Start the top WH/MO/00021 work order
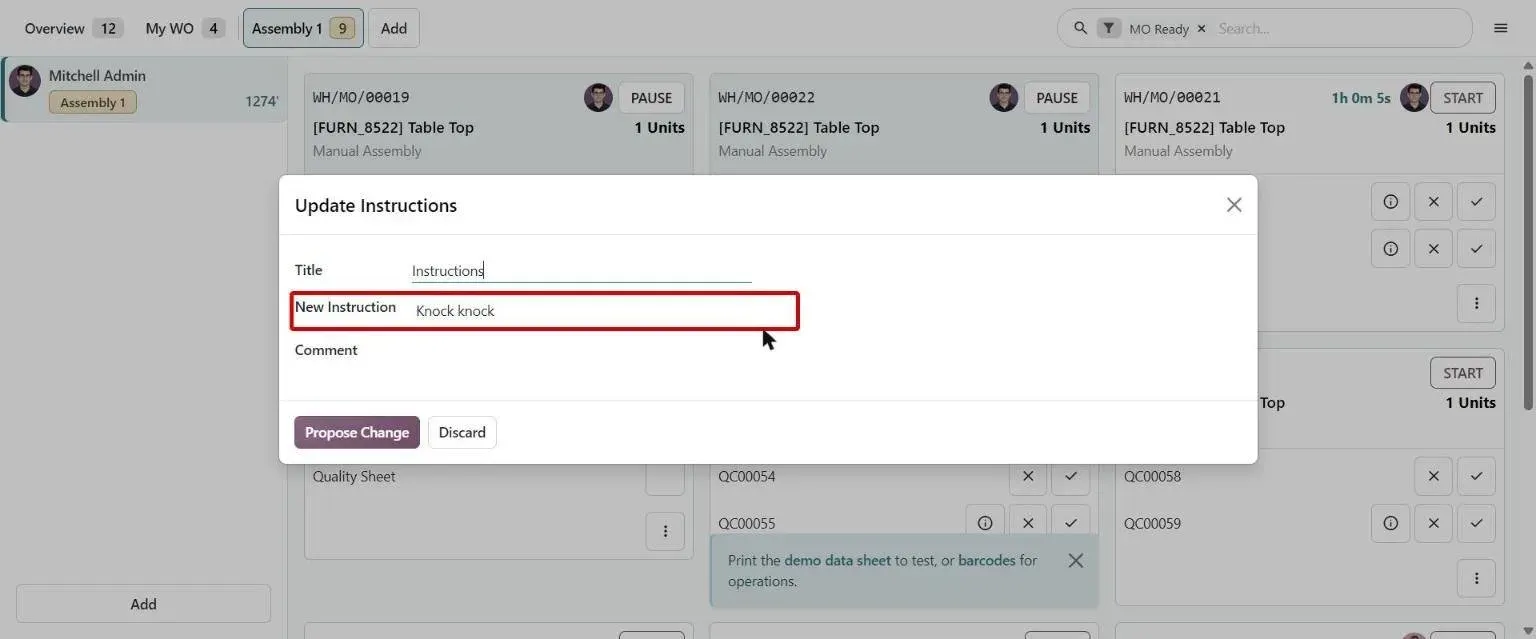The width and height of the screenshot is (1536, 639). 1463,98
